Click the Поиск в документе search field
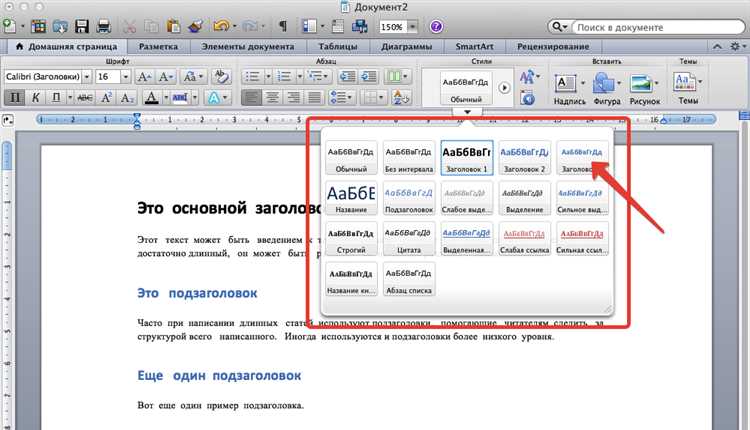 (x=658, y=27)
